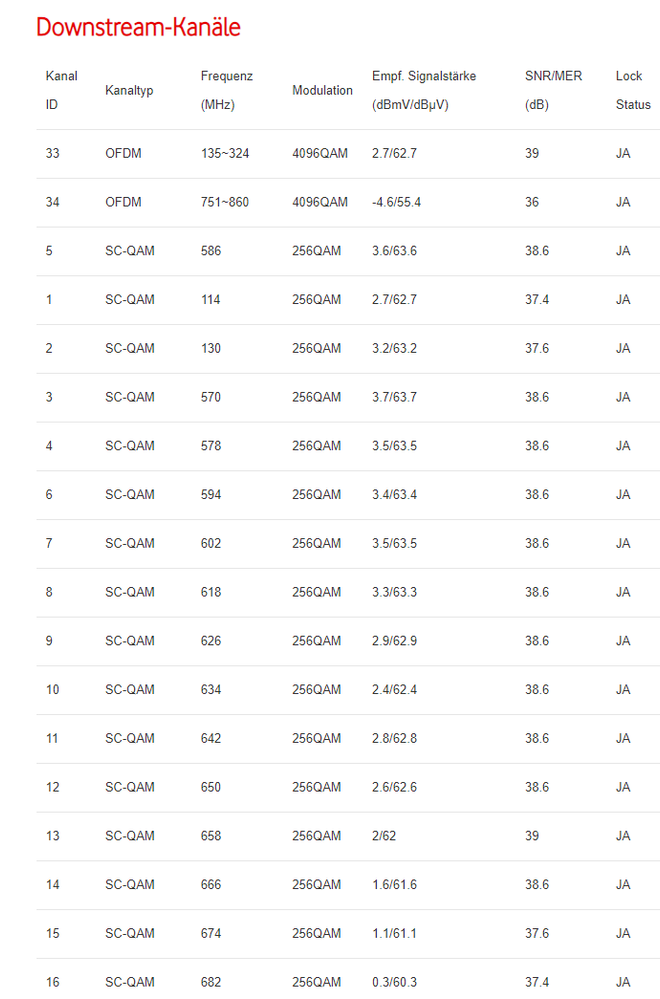Click the Modulation column header
Image resolution: width=660 pixels, height=999 pixels.
tap(322, 90)
